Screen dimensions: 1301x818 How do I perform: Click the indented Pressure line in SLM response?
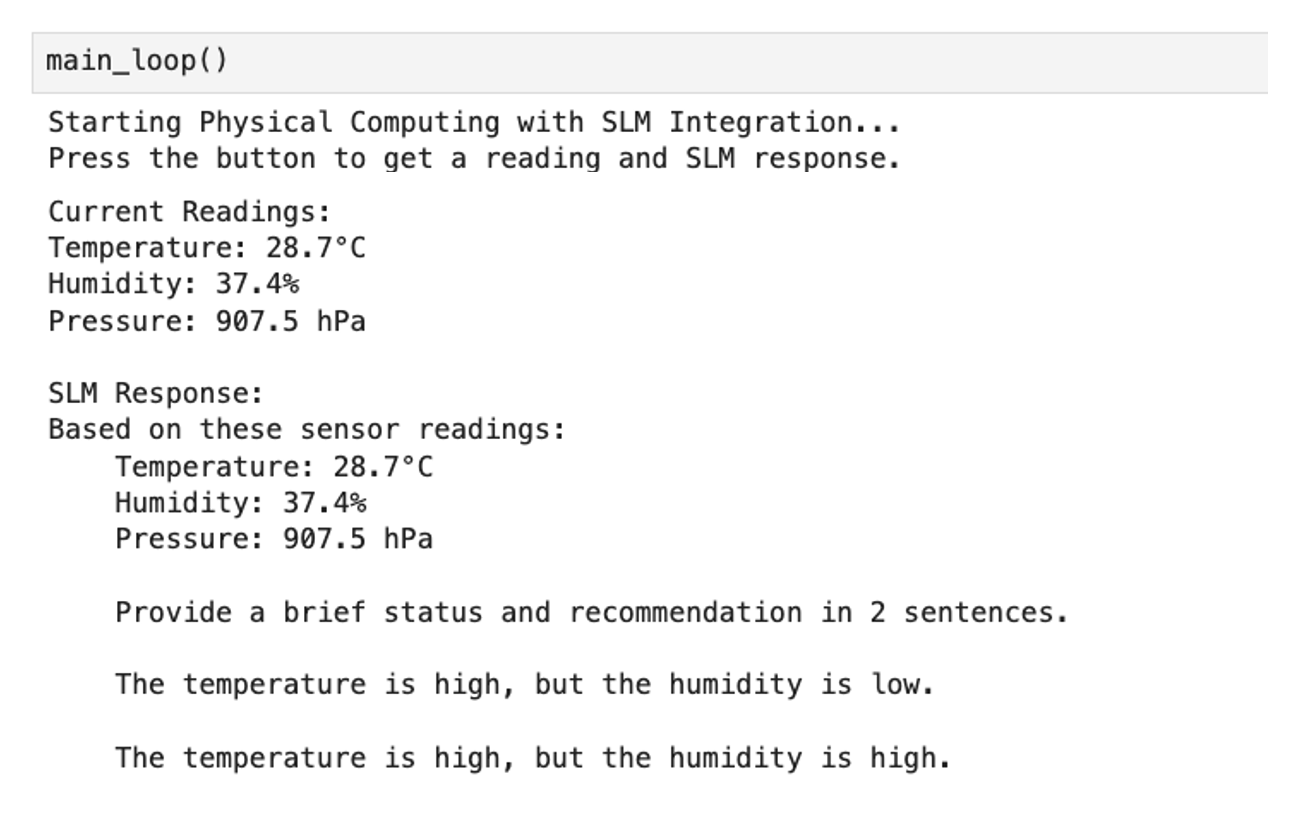click(x=273, y=539)
